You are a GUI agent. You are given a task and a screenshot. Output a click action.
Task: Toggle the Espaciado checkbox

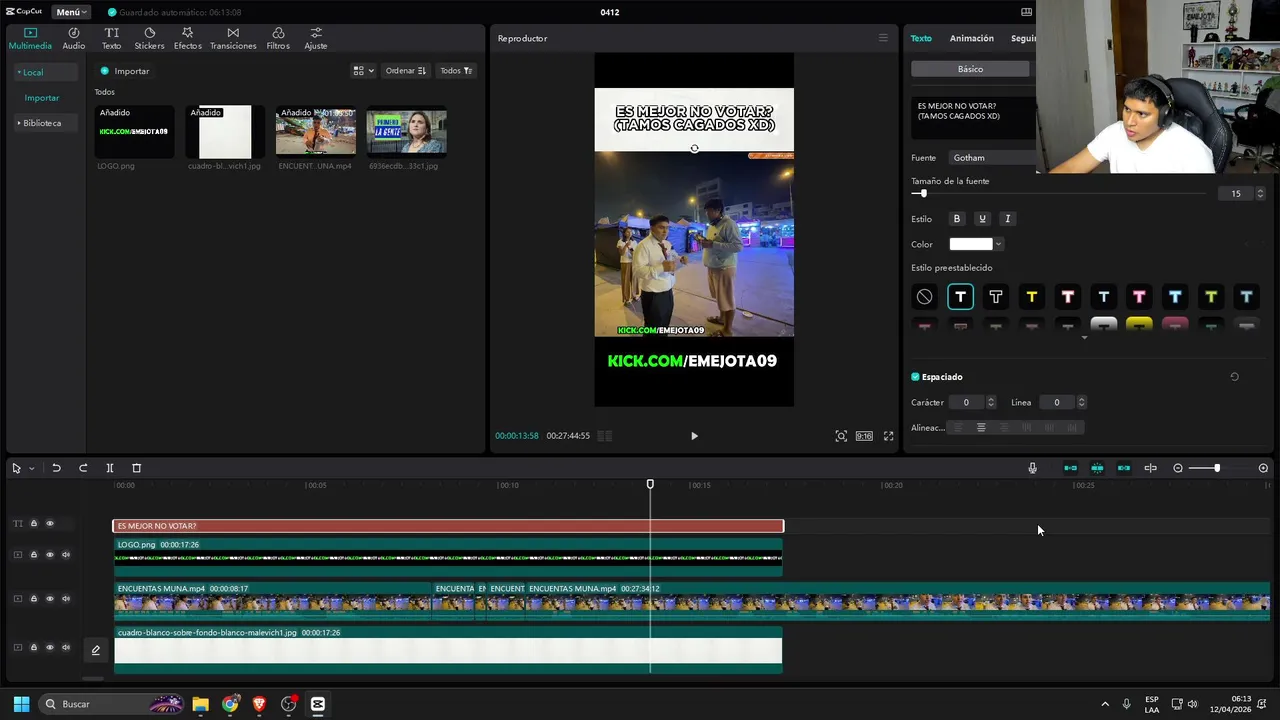pyautogui.click(x=915, y=377)
